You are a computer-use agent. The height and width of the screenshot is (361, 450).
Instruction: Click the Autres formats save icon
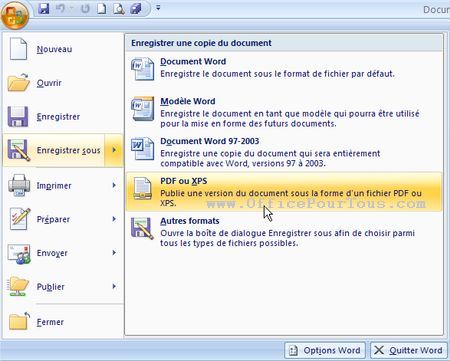click(x=142, y=228)
